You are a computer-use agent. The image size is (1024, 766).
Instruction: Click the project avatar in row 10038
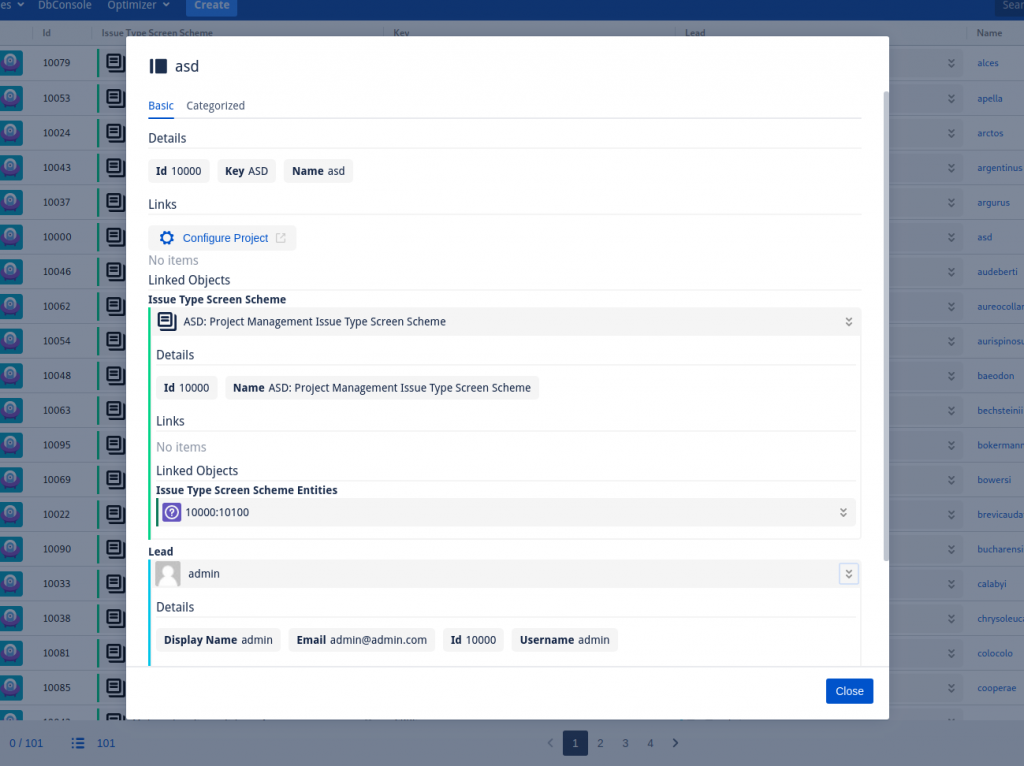10,618
